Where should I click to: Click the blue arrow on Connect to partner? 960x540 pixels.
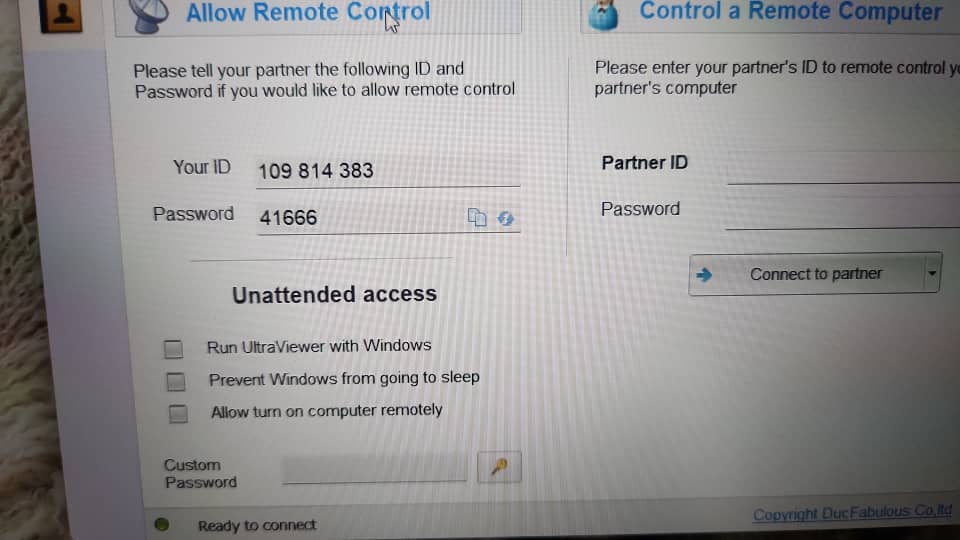click(704, 275)
